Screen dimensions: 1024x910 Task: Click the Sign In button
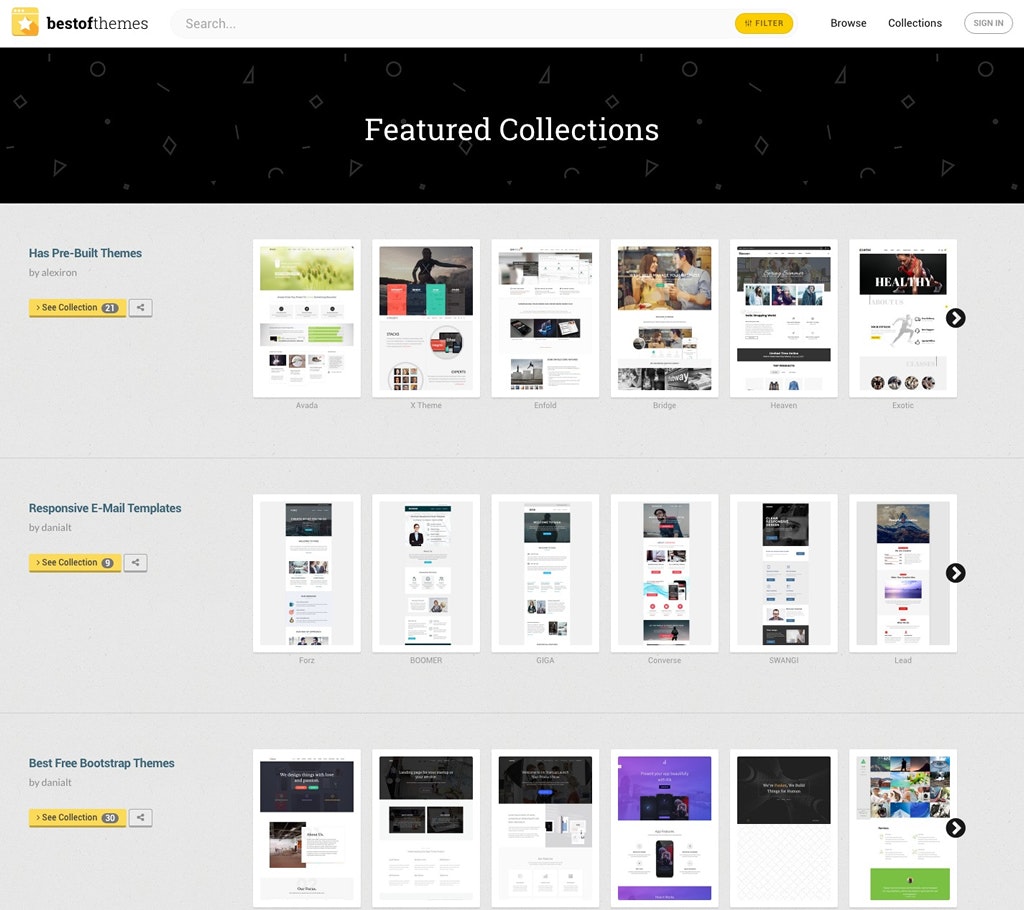pos(988,23)
